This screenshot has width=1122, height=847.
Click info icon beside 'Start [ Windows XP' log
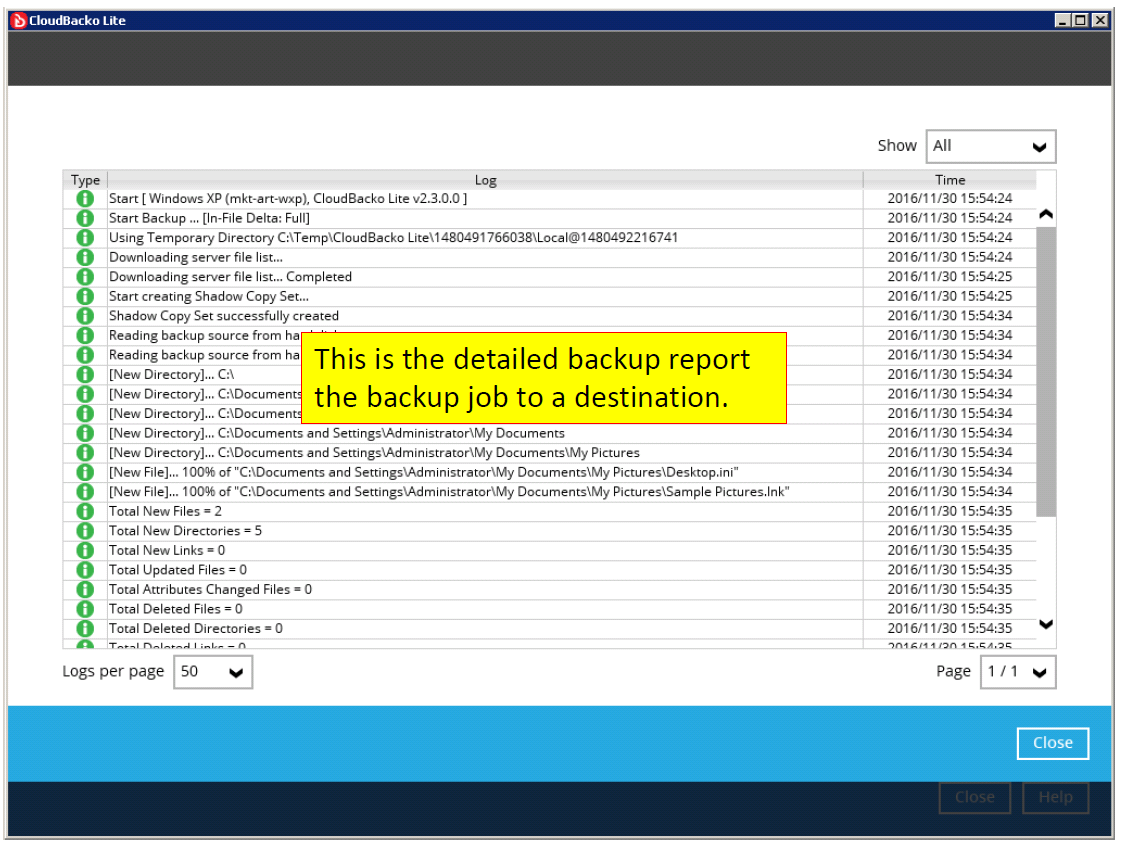[x=85, y=198]
